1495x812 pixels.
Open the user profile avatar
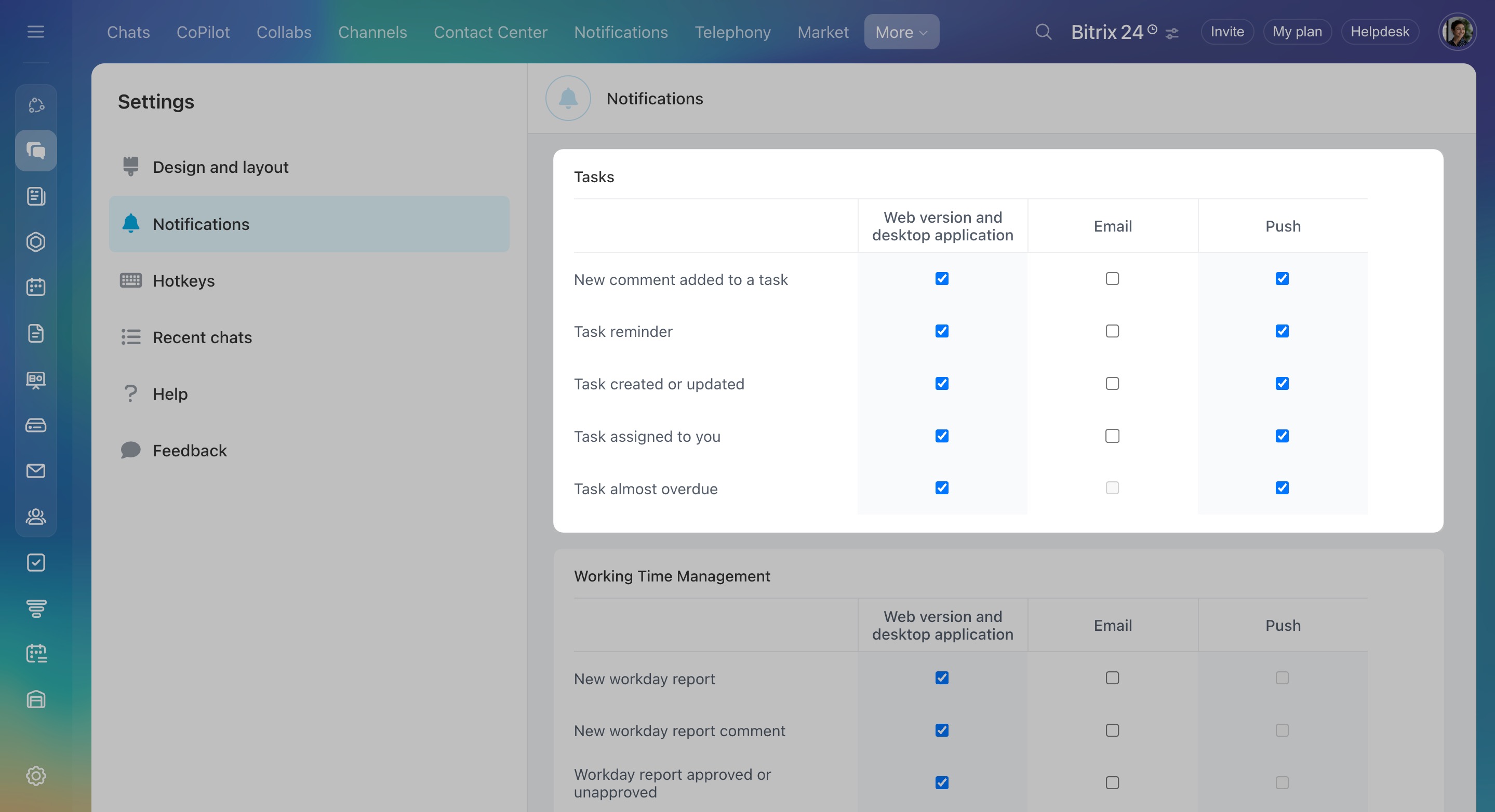[1457, 32]
